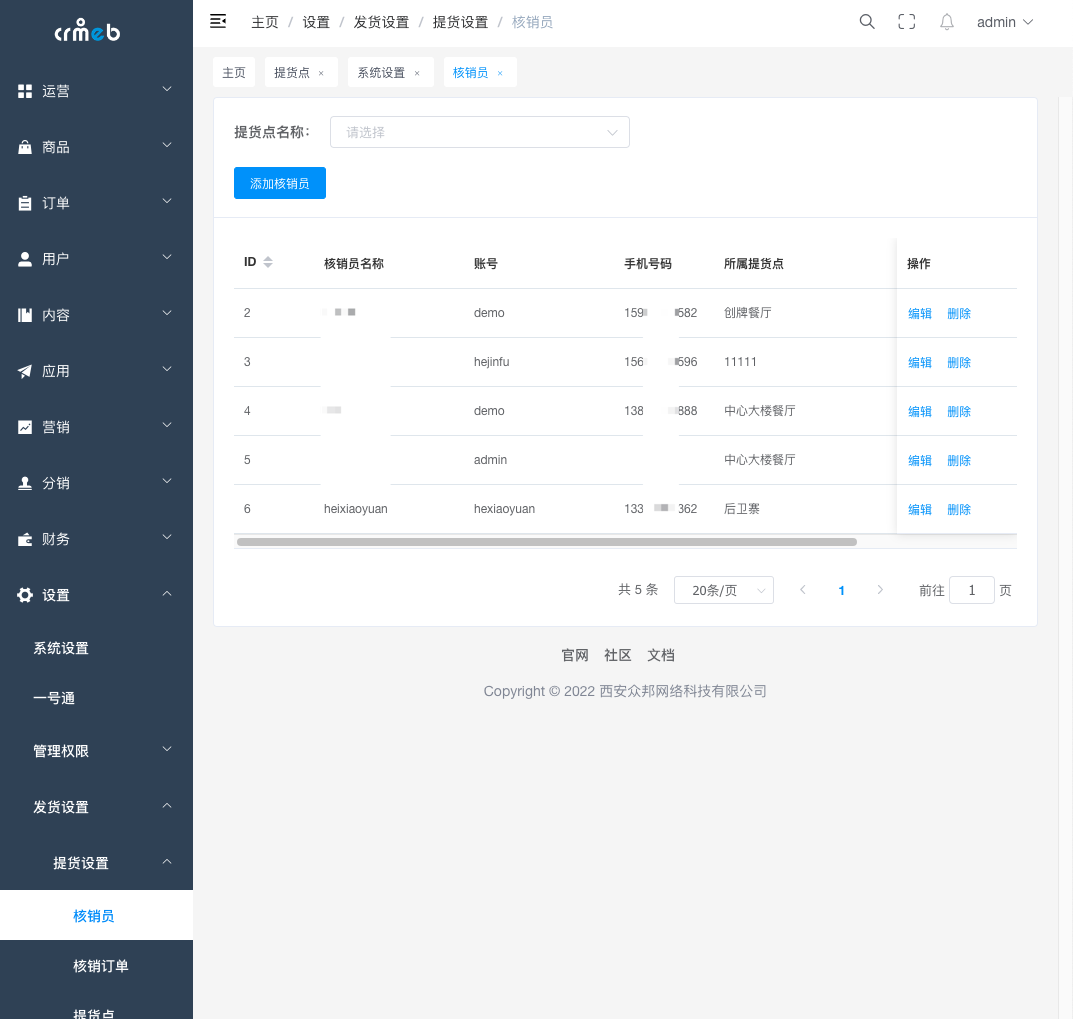Open the 提货点名称 select dropdown

(480, 132)
